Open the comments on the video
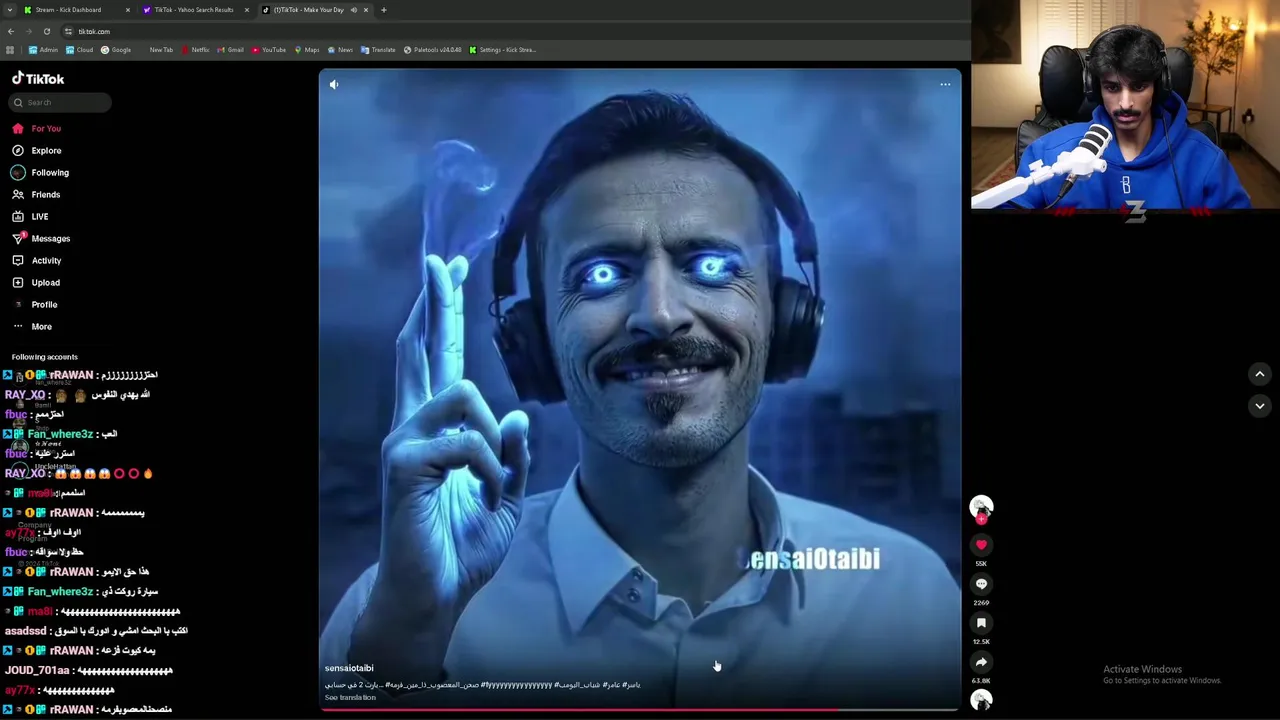The width and height of the screenshot is (1280, 720). (x=981, y=584)
